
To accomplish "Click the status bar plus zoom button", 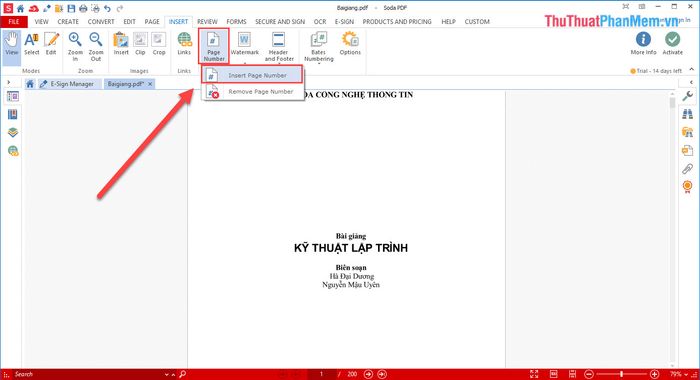I will (654, 374).
